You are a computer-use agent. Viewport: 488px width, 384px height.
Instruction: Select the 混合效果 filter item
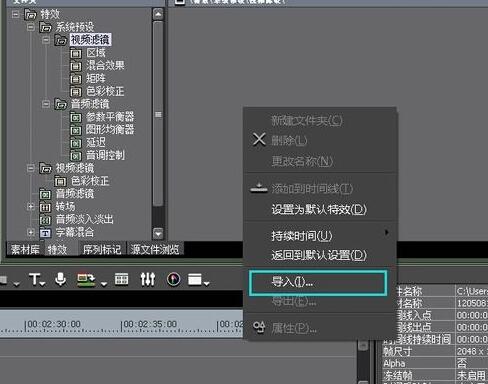(x=105, y=65)
